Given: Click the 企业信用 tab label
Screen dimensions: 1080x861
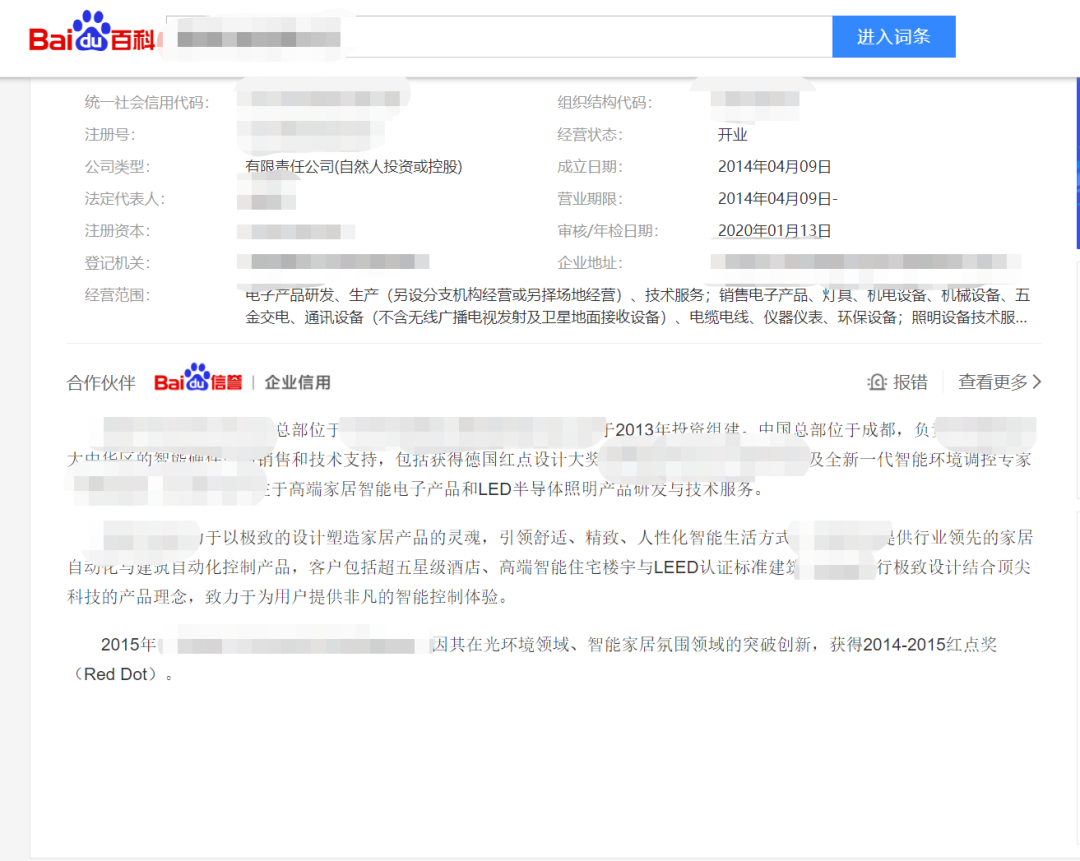Looking at the screenshot, I should [x=296, y=381].
